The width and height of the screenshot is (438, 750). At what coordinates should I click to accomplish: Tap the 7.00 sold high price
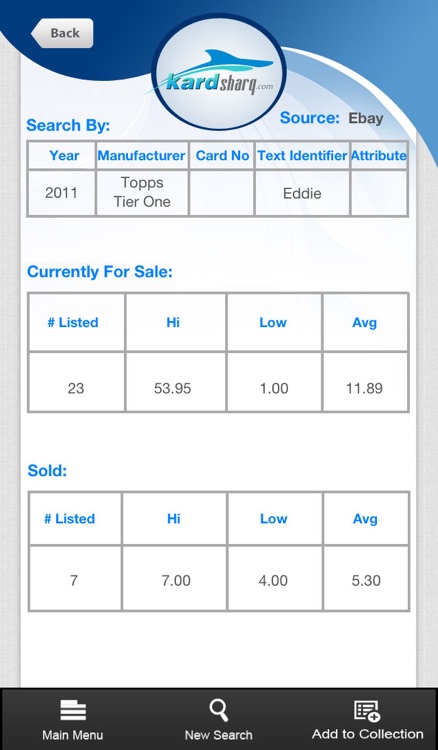coord(176,581)
